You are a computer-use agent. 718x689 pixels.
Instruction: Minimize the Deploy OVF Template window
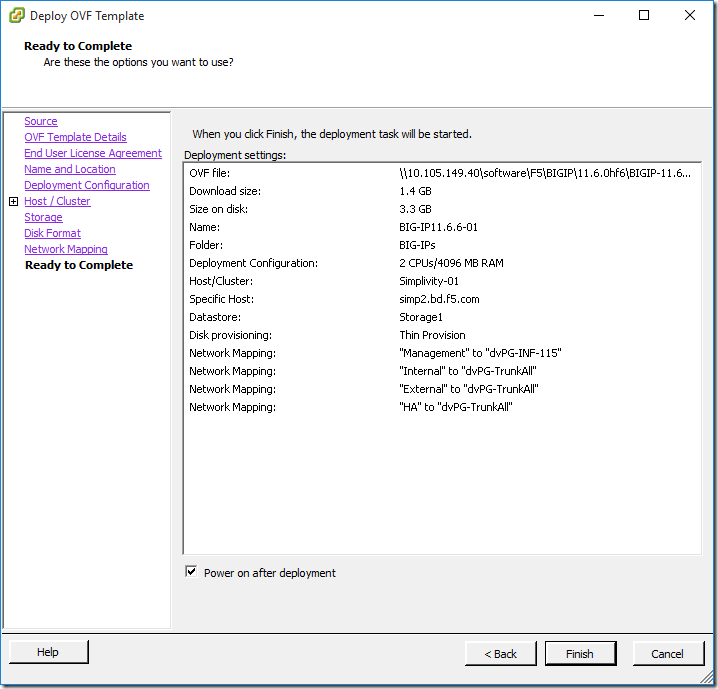598,15
